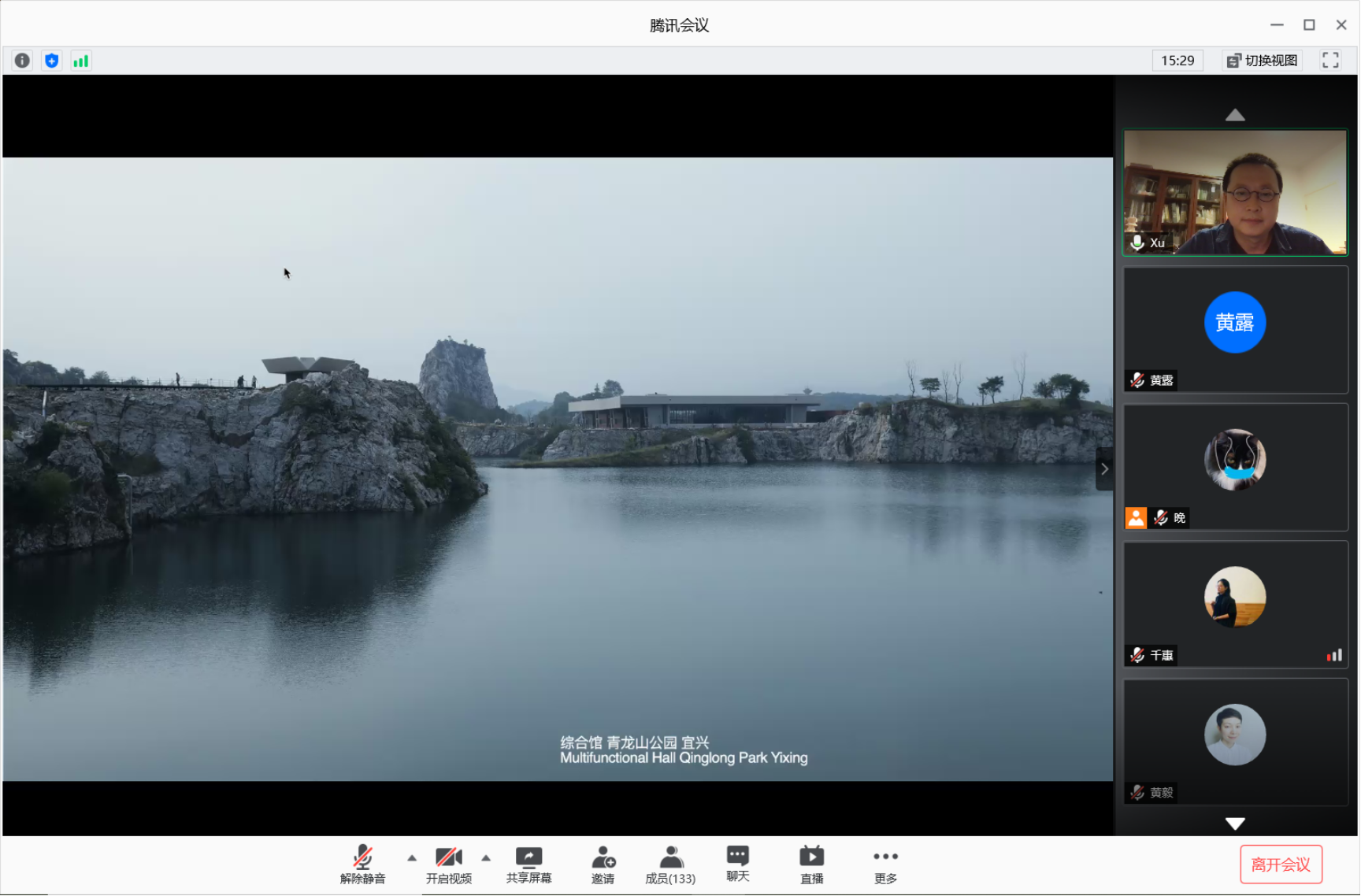Expand video options arrow beside 开启视频
Screen dimensions: 1361x896
coord(486,858)
